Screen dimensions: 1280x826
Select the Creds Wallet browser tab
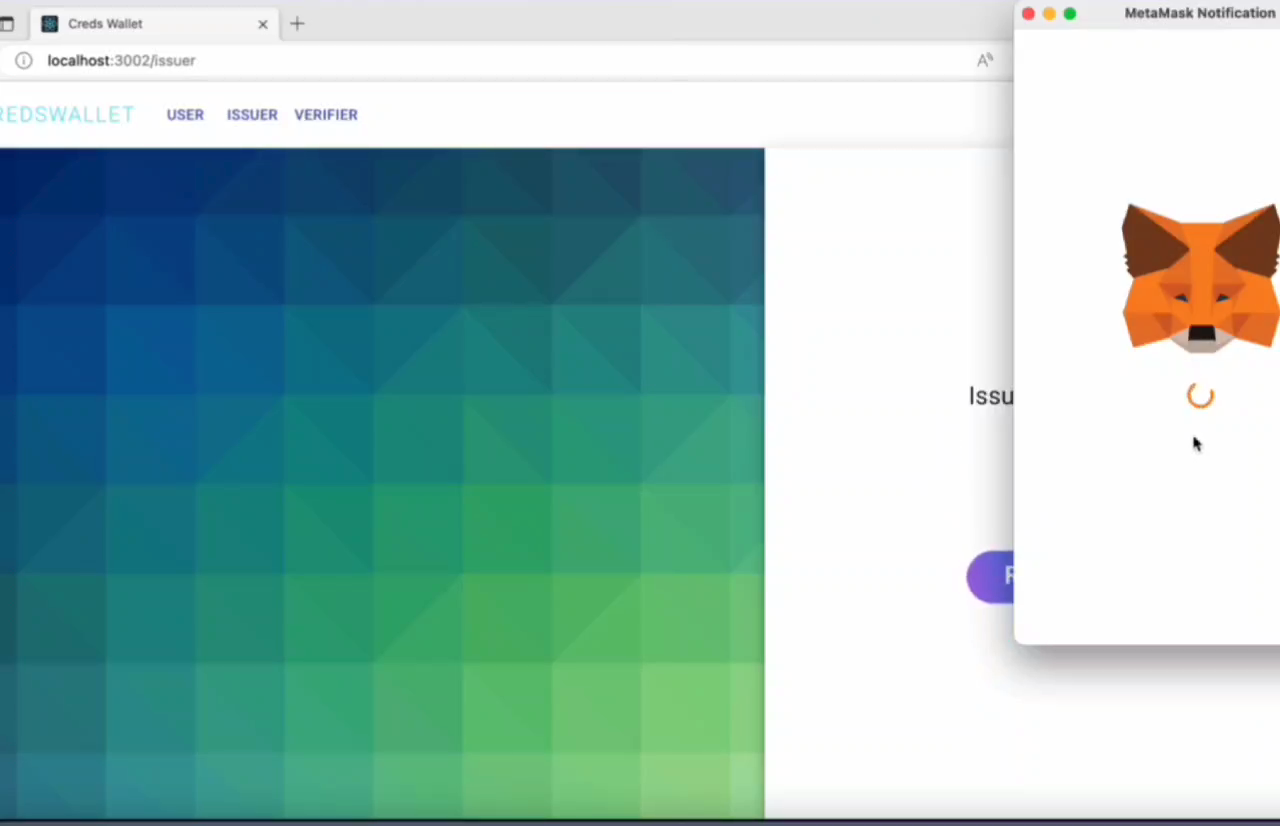click(x=155, y=24)
